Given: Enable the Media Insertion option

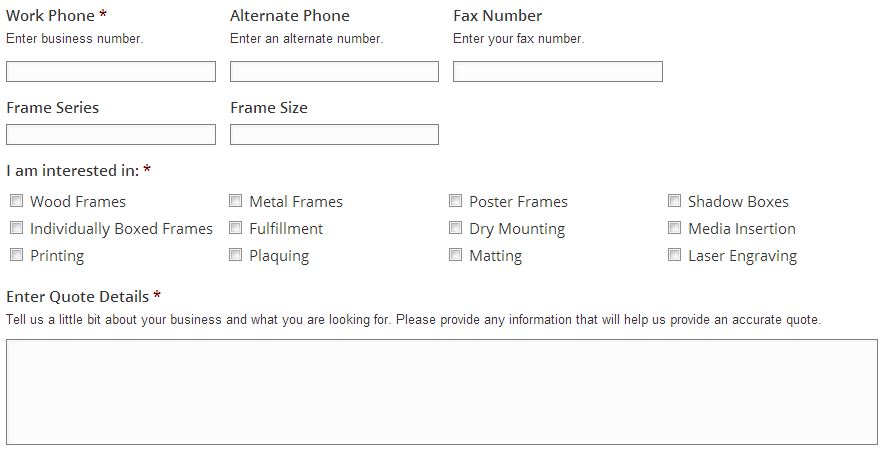Looking at the screenshot, I should [675, 228].
